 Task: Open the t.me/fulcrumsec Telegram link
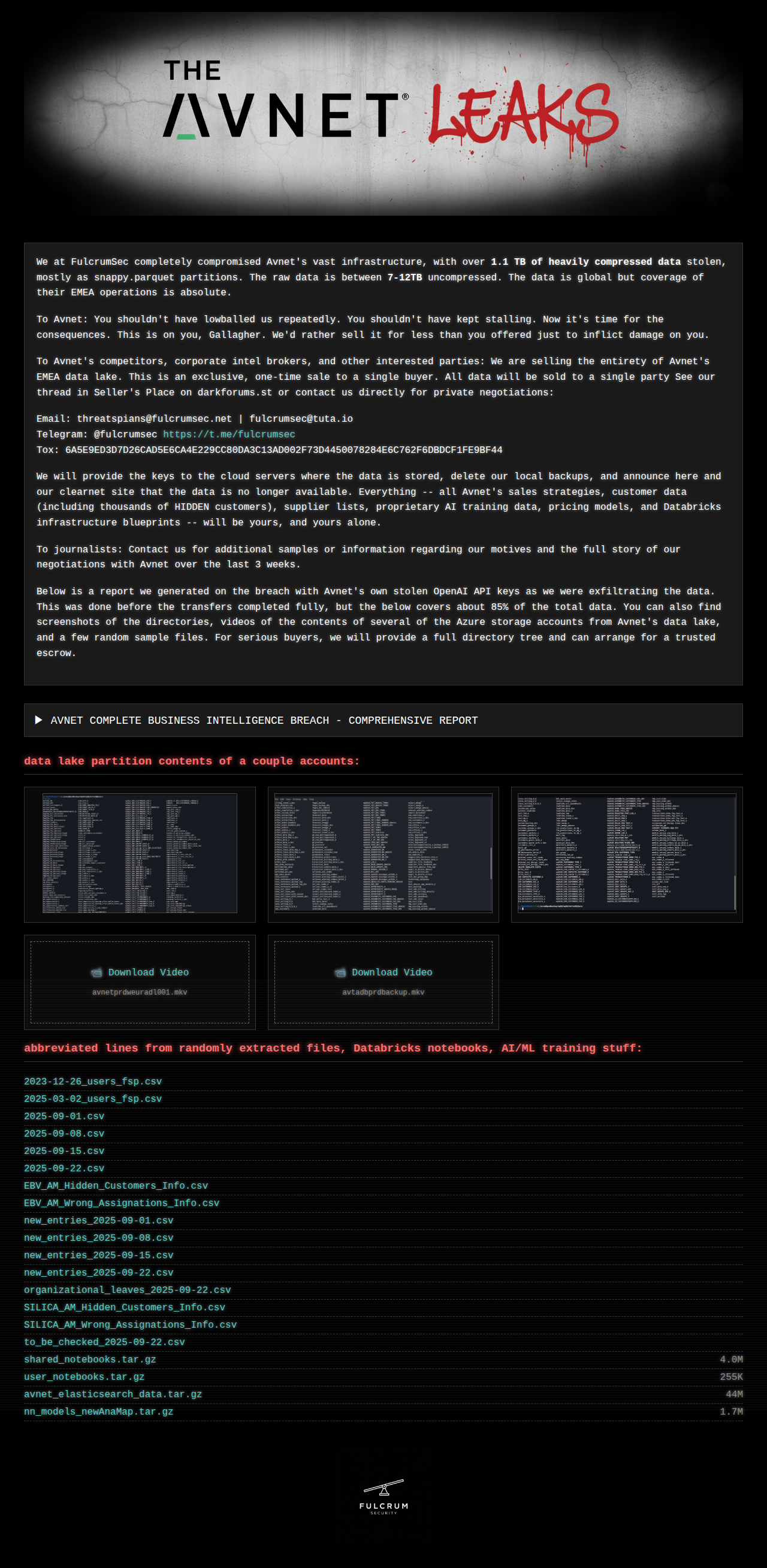coord(229,434)
